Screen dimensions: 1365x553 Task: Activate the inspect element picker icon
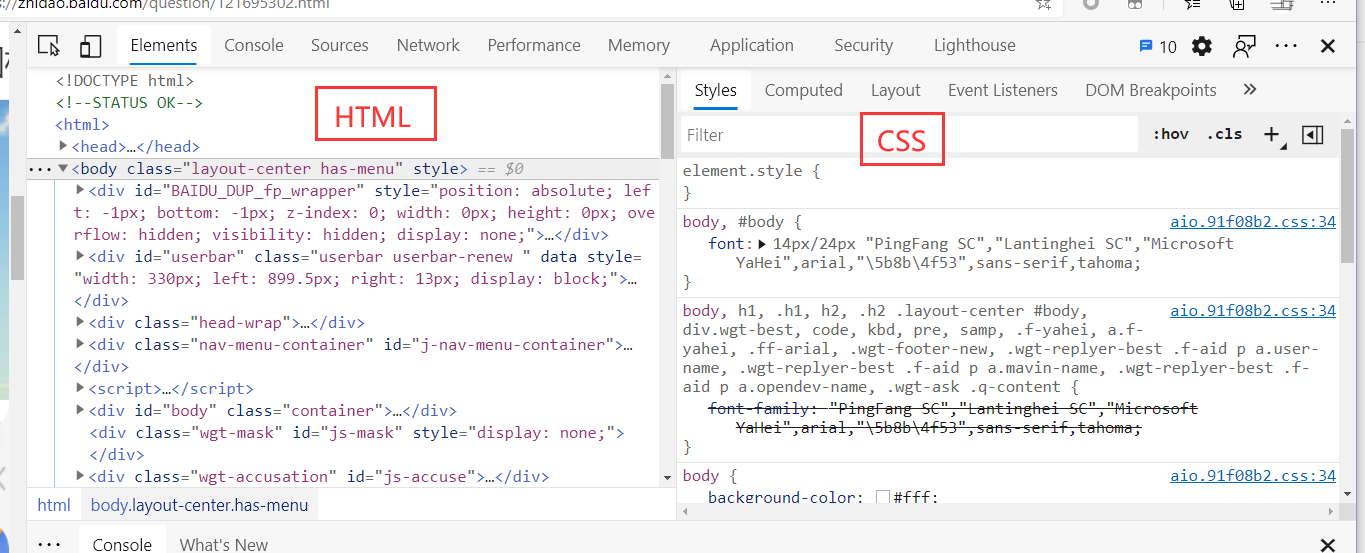[x=49, y=46]
